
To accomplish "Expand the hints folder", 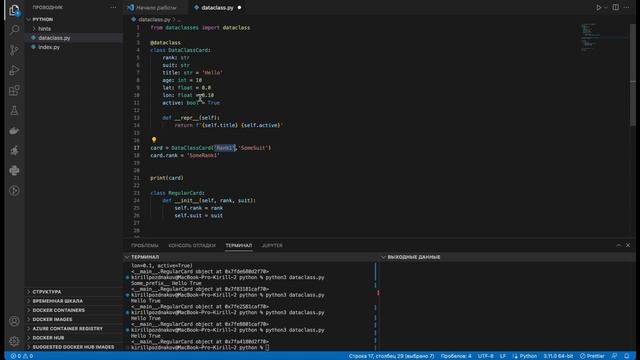I will point(44,29).
